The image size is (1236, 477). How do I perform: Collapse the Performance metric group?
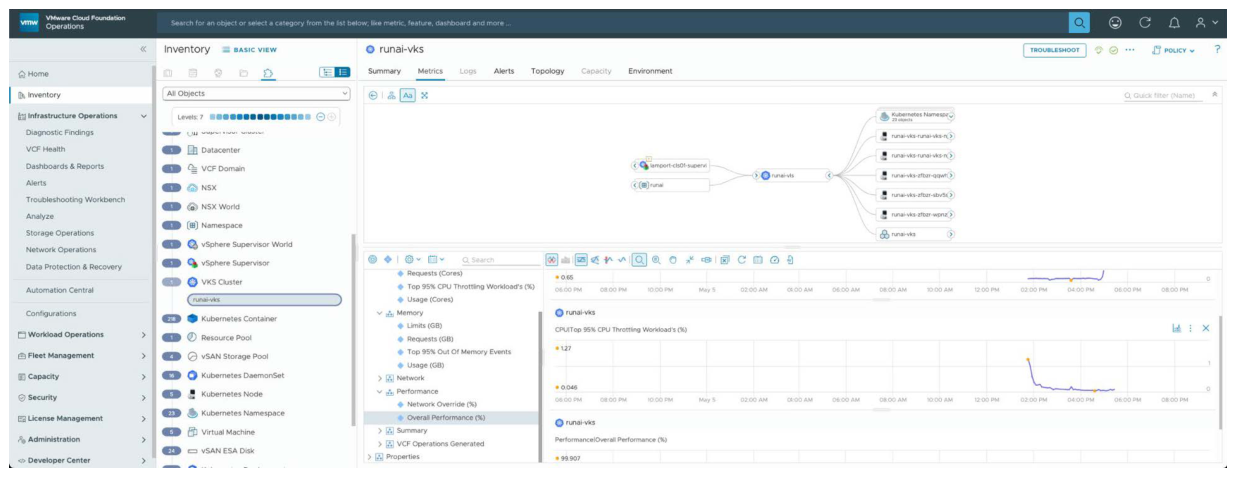point(380,392)
